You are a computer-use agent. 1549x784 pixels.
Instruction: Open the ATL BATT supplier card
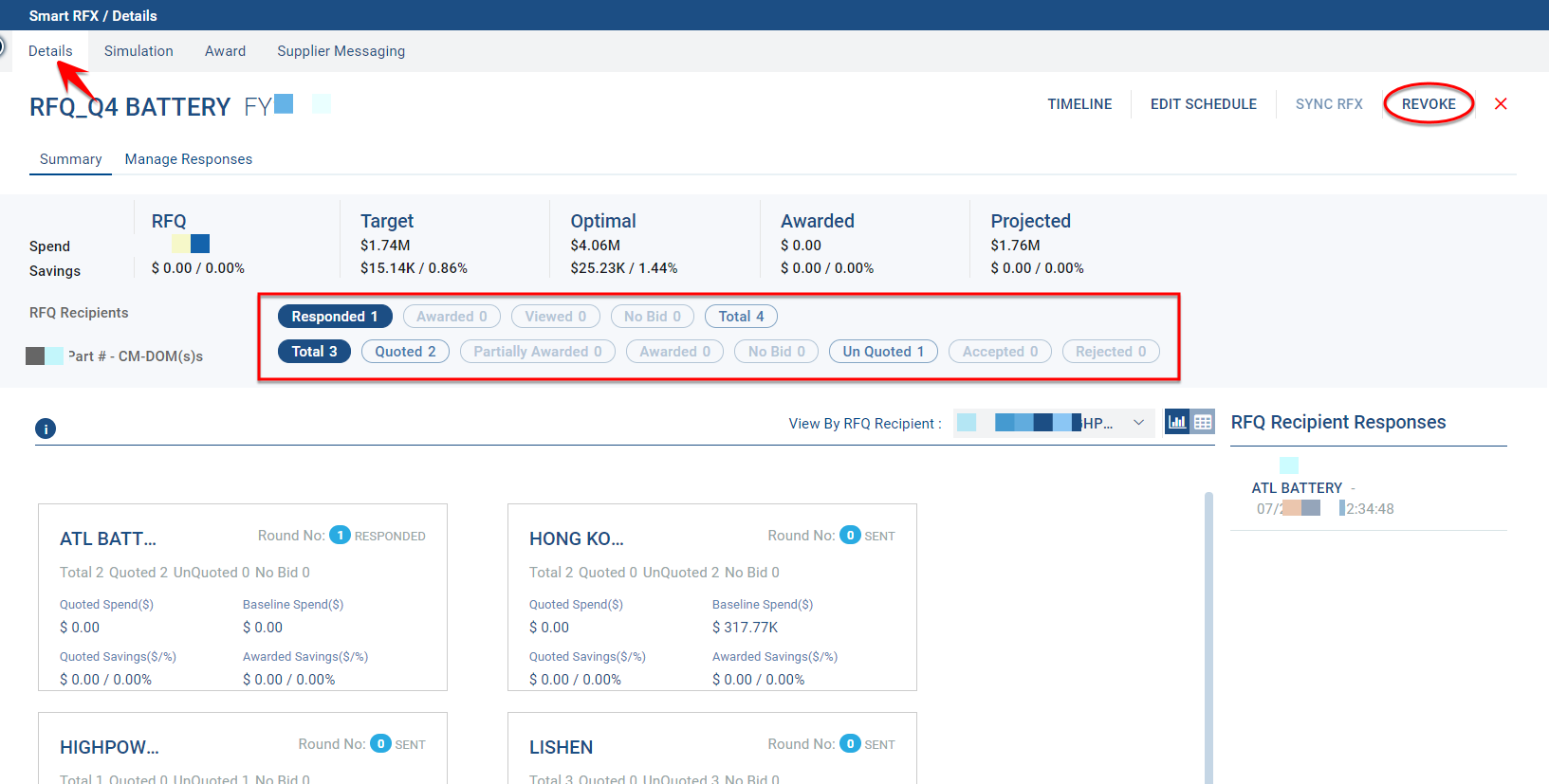[108, 539]
